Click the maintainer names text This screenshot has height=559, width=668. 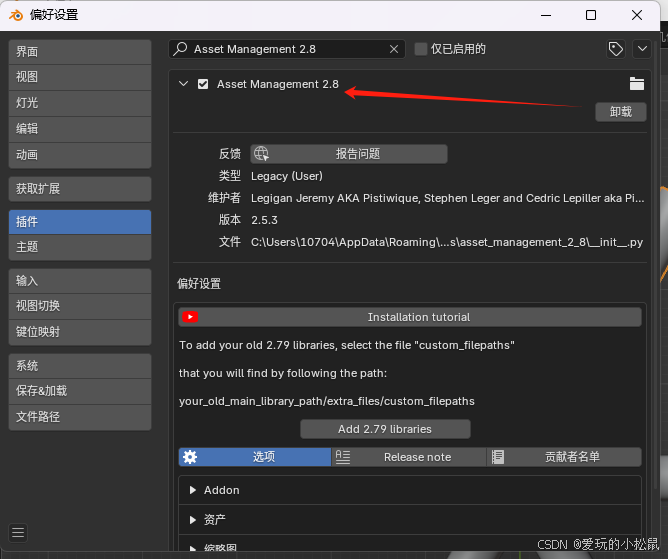(x=447, y=199)
